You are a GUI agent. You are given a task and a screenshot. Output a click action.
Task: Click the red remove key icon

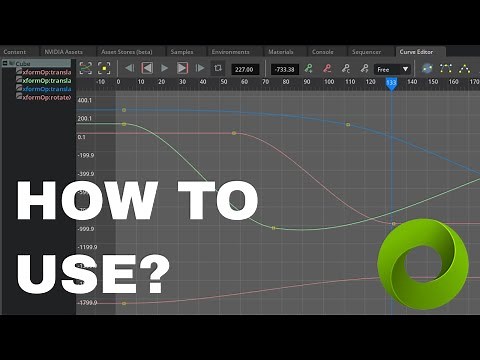pos(327,69)
